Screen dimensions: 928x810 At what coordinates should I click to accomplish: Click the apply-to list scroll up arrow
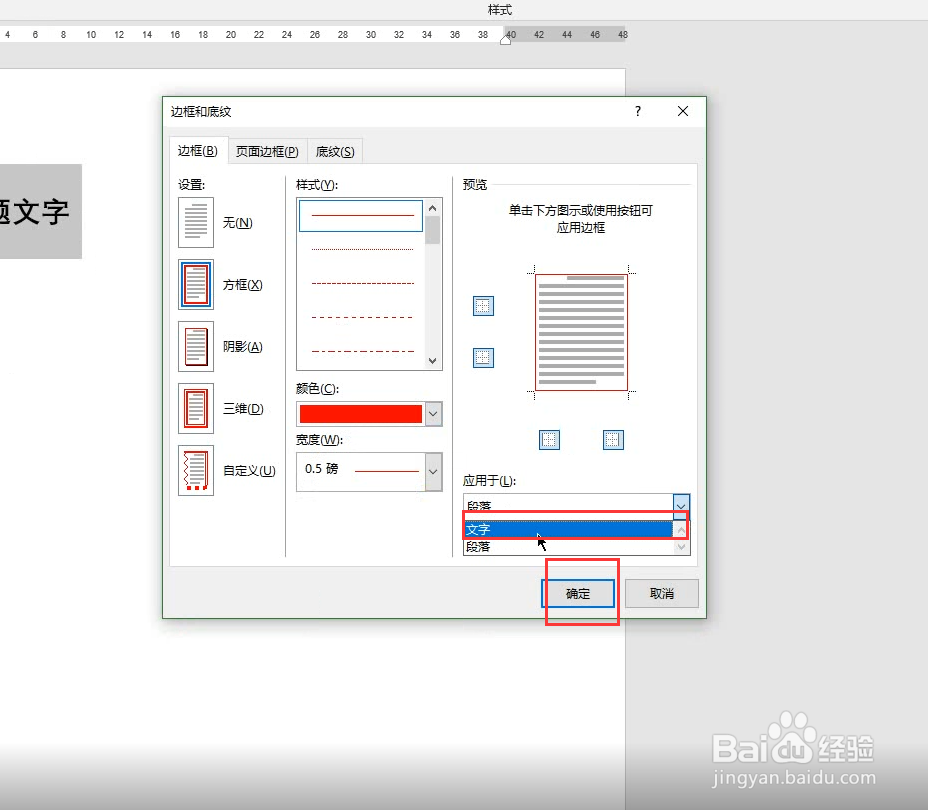click(681, 530)
